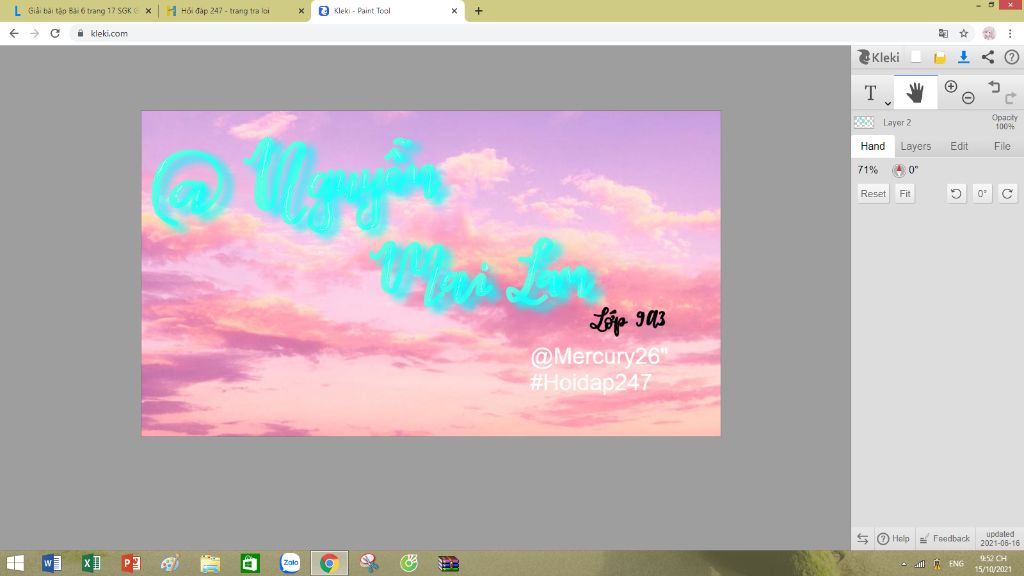Screen dimensions: 1024x576
Task: Undo the last action in Kleki
Action: [x=994, y=86]
